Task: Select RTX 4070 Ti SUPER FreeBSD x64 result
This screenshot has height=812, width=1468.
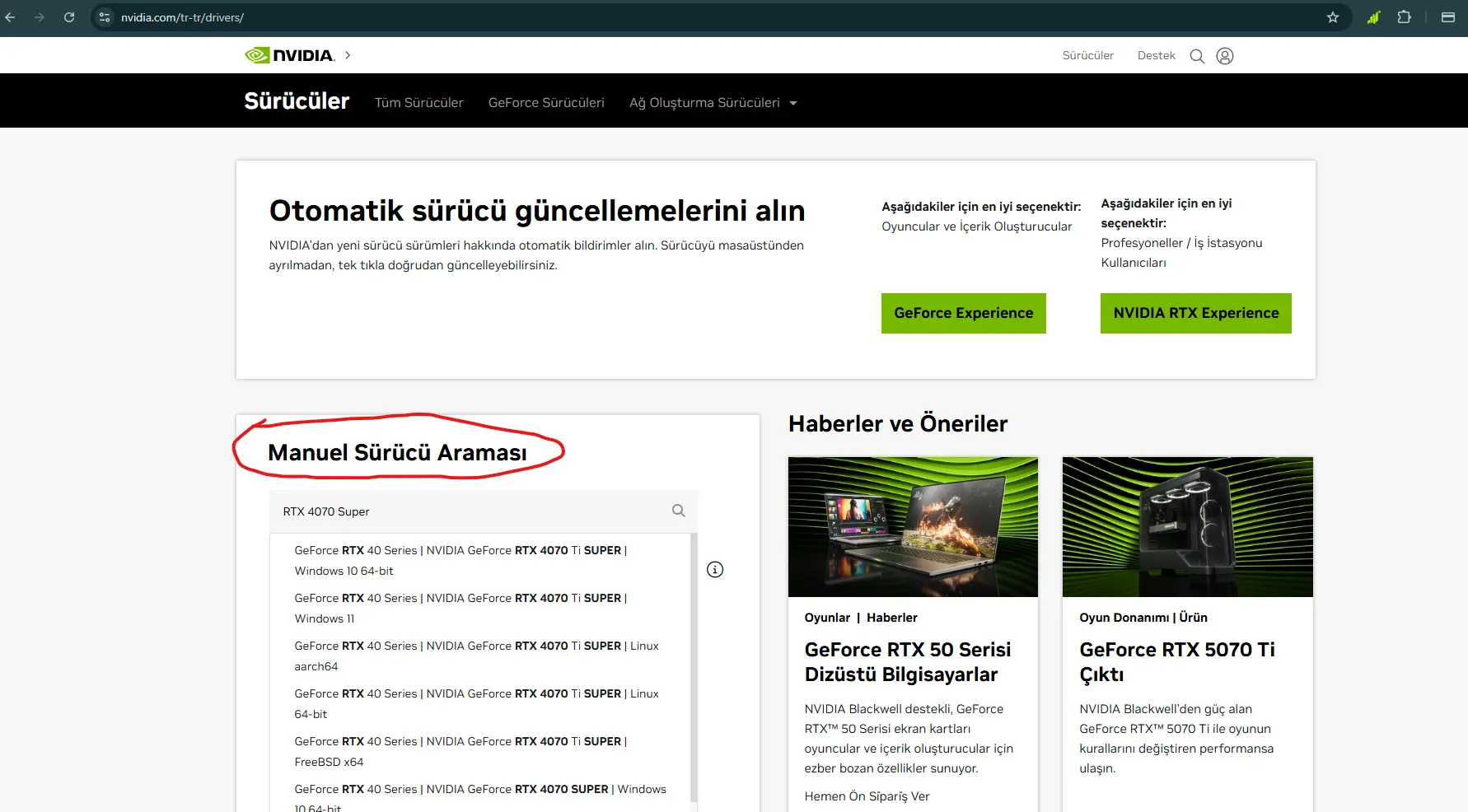Action: tap(479, 751)
